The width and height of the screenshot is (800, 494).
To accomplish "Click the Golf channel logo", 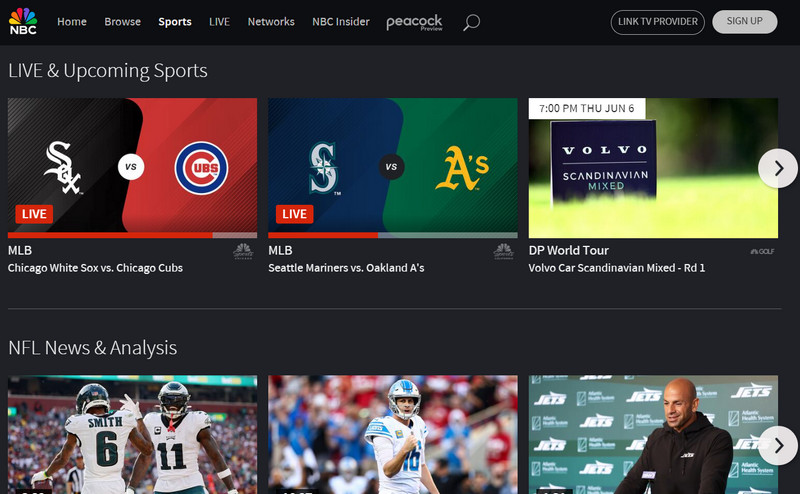I will pos(762,251).
